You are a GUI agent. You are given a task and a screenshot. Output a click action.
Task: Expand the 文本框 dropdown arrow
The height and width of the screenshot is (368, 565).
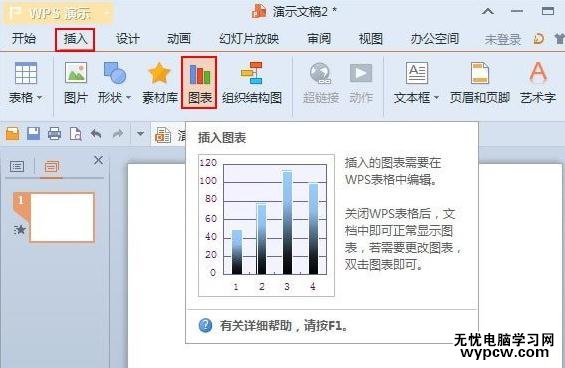point(436,97)
